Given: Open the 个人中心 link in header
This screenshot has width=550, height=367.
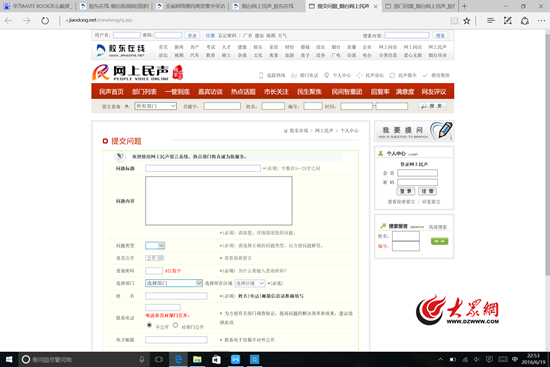Looking at the screenshot, I should tap(342, 75).
